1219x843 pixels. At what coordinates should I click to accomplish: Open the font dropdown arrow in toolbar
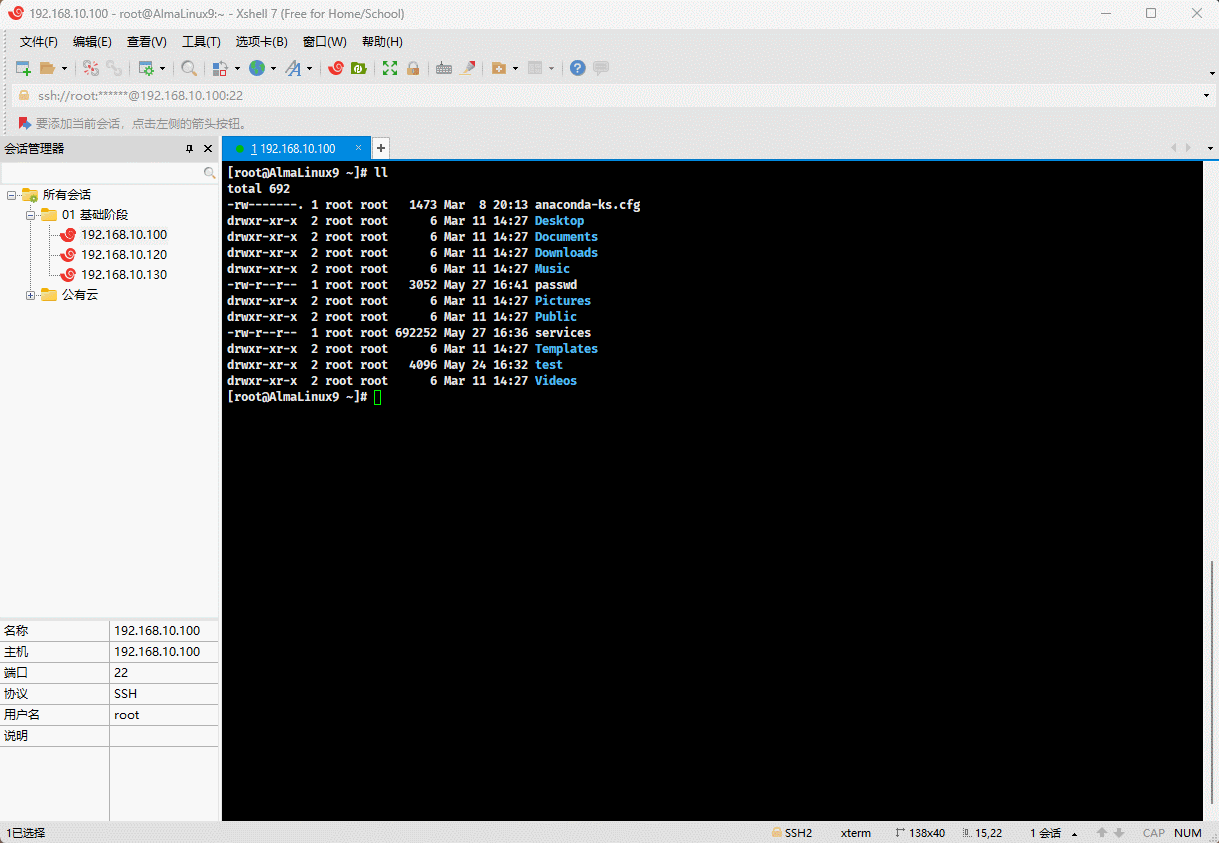click(x=309, y=68)
